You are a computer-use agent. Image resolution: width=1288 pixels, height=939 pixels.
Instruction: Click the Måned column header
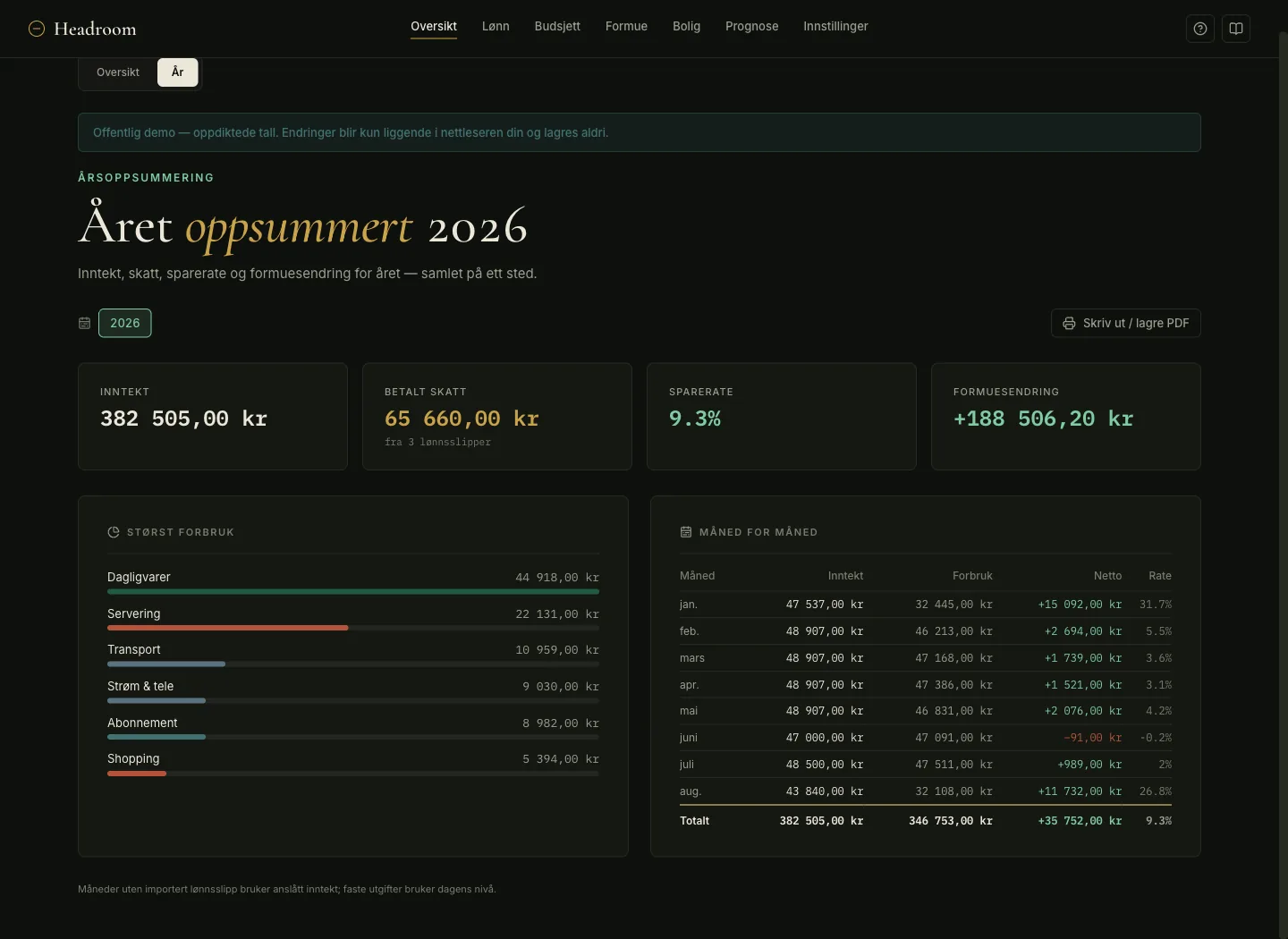click(698, 576)
